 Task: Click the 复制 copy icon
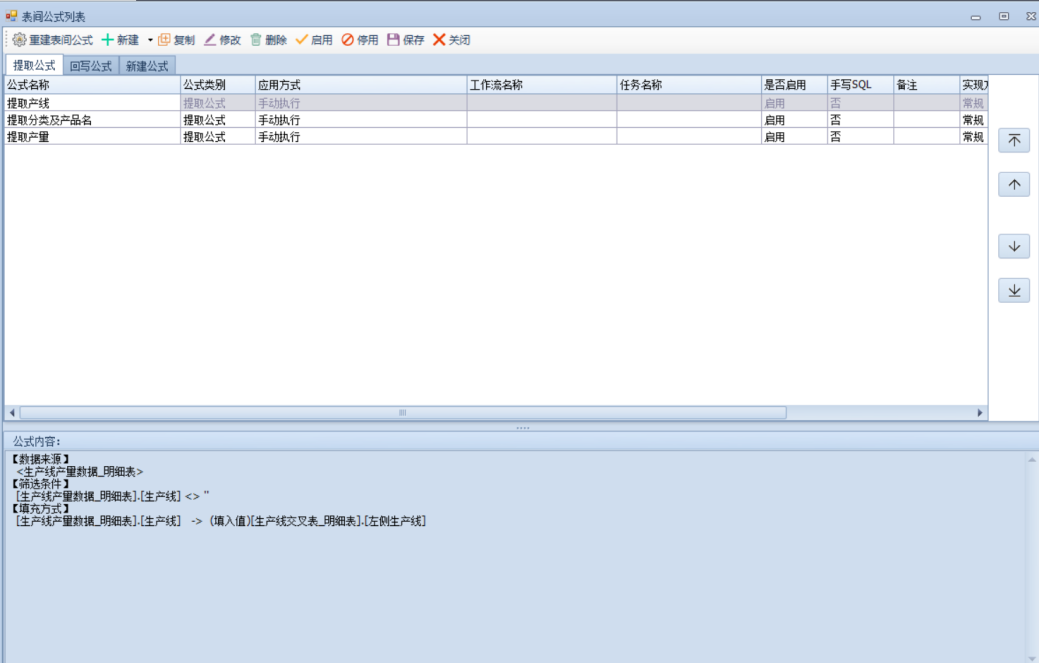coord(165,40)
